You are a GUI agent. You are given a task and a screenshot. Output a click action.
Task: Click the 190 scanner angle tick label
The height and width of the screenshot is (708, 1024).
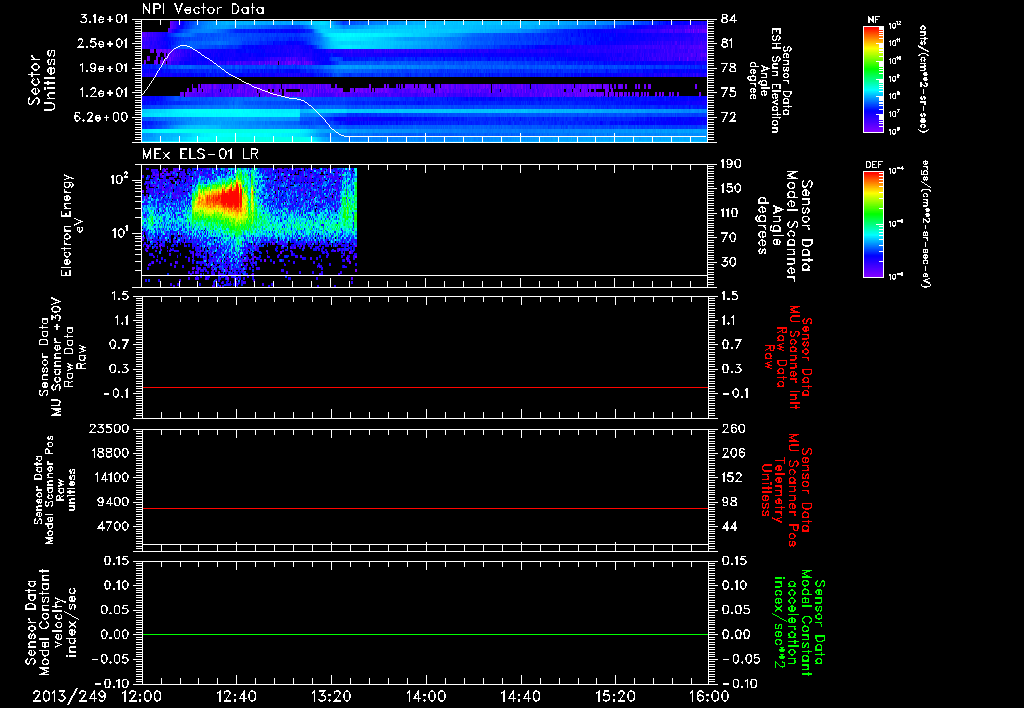(733, 164)
